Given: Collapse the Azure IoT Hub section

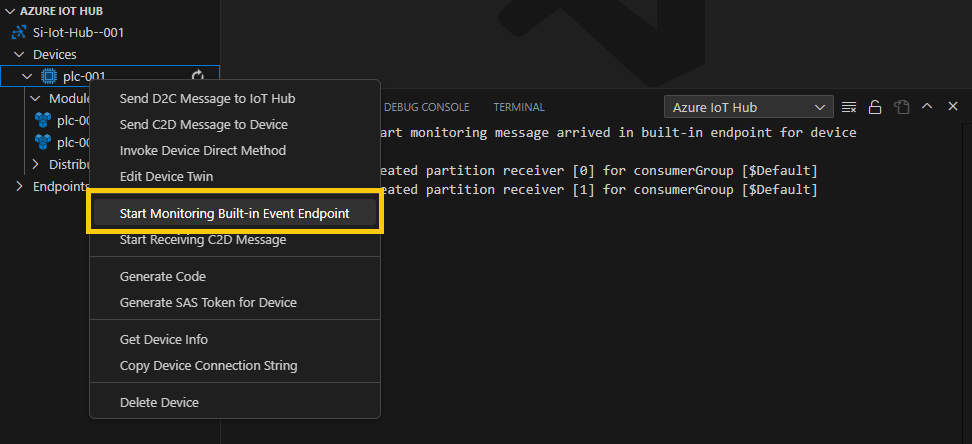Looking at the screenshot, I should click(10, 11).
